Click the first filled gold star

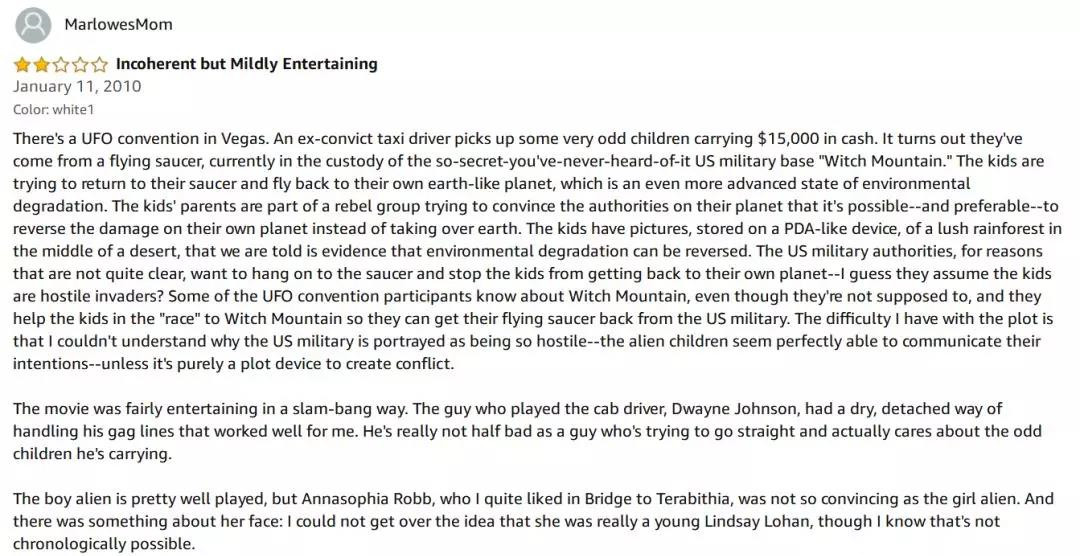coord(21,65)
